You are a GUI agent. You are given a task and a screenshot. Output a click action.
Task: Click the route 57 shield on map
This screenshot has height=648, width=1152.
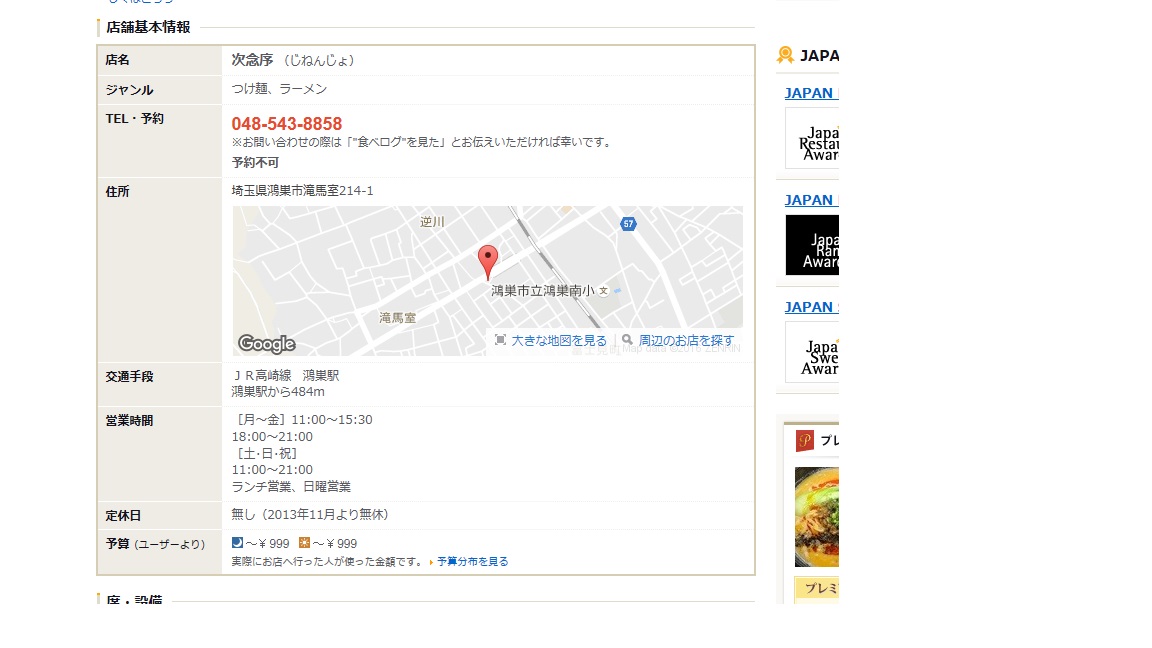pyautogui.click(x=628, y=224)
